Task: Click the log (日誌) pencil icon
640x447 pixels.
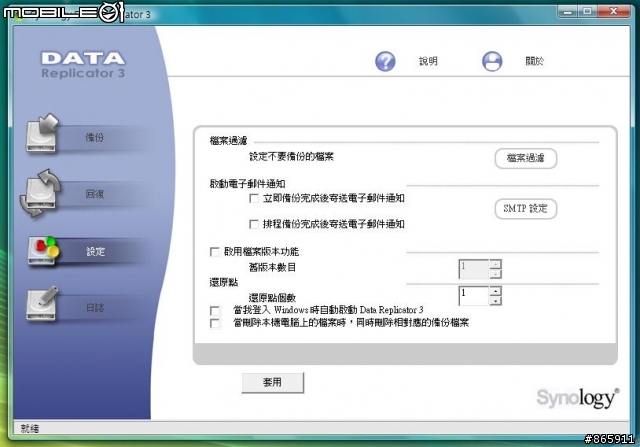Action: (42, 303)
